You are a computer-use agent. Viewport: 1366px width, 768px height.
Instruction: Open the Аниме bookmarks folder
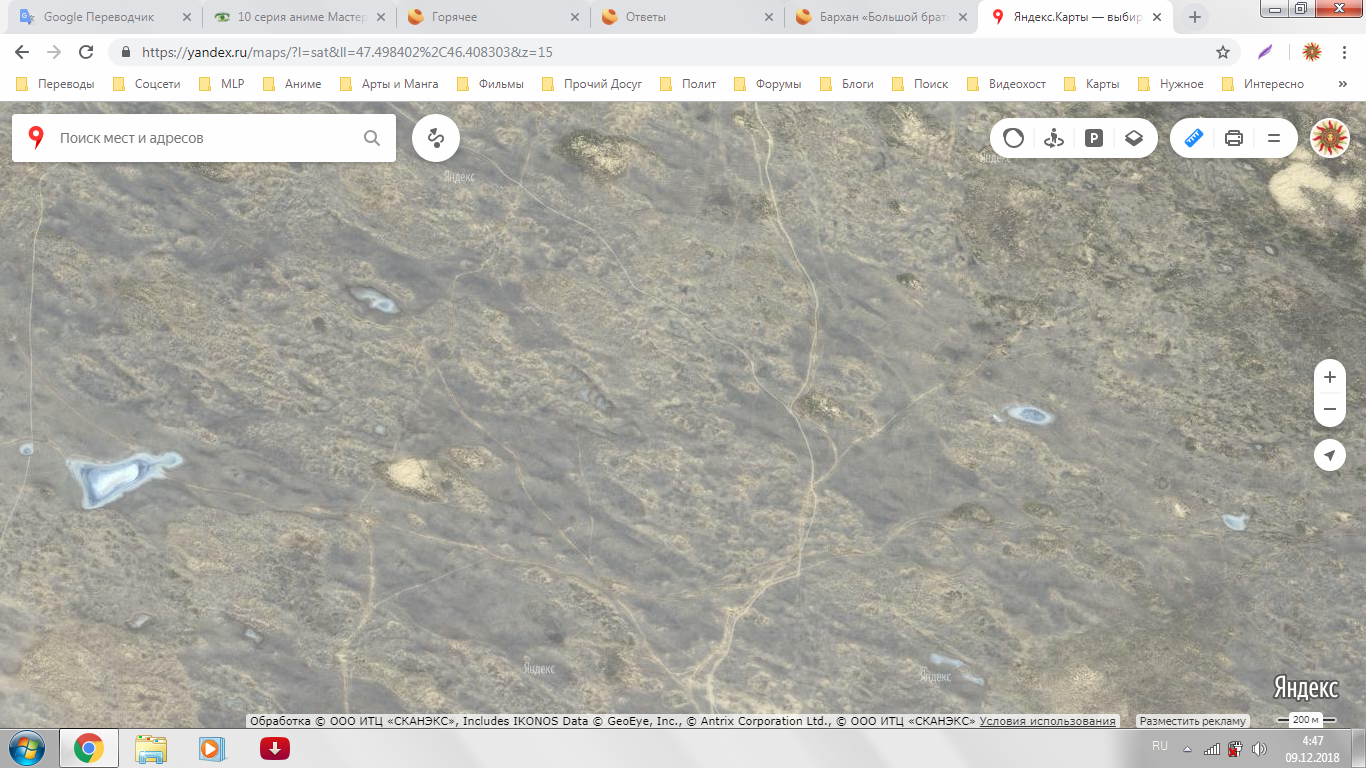302,84
